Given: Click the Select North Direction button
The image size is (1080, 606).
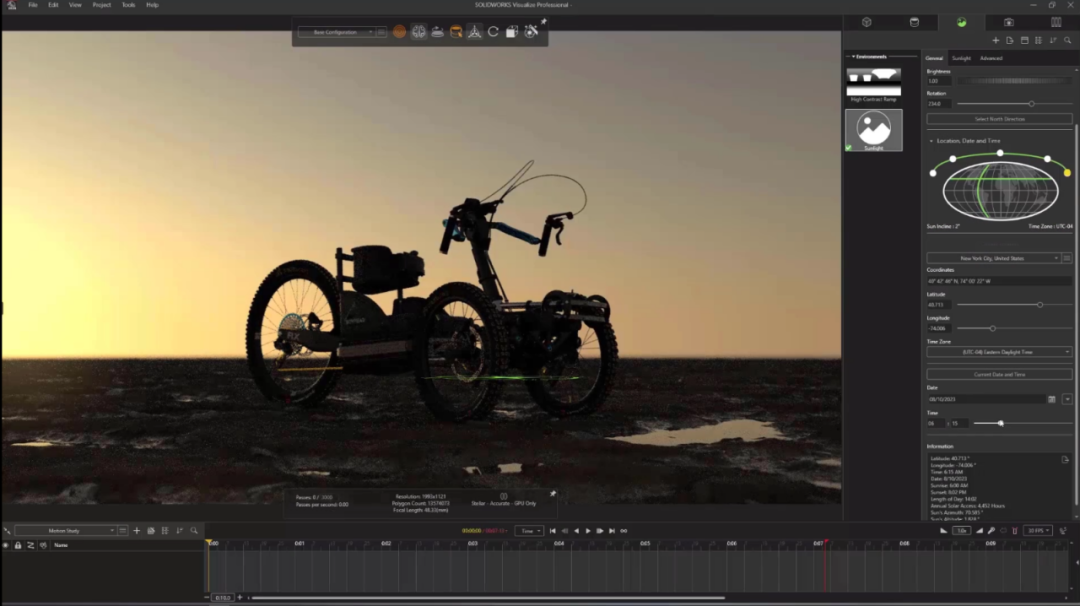Looking at the screenshot, I should (999, 119).
